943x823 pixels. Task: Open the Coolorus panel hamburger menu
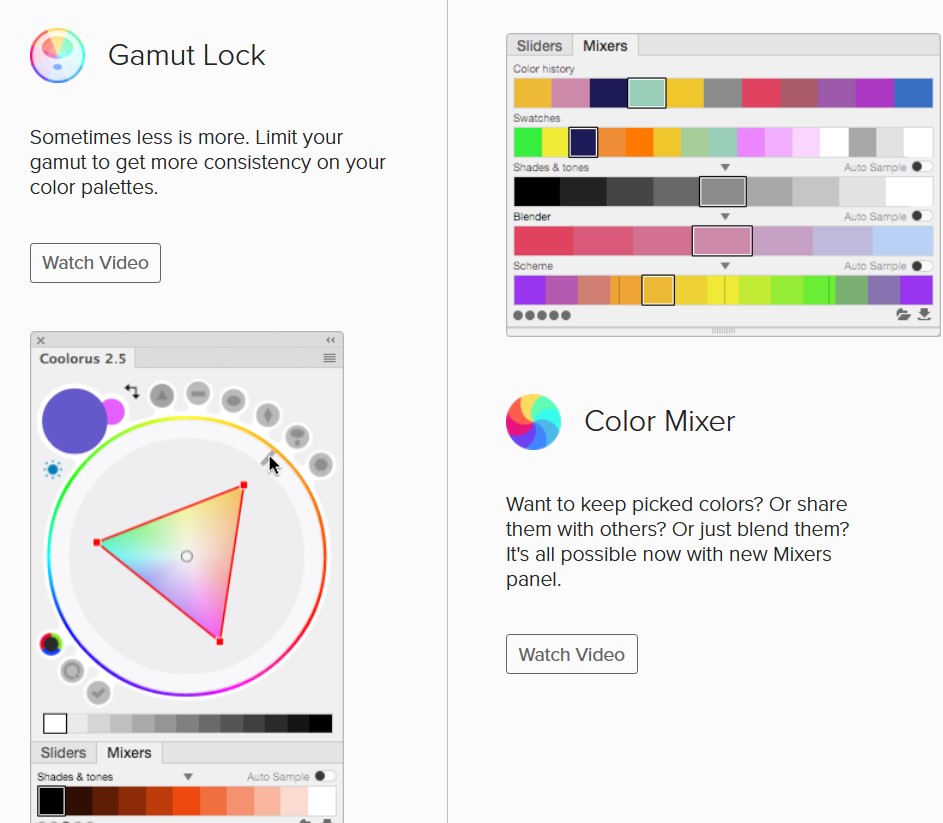330,358
